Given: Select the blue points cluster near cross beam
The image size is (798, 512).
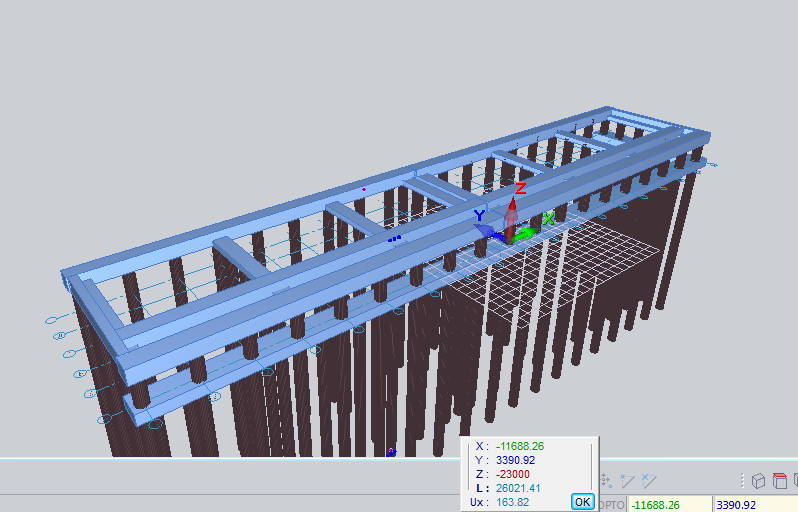Looking at the screenshot, I should click(394, 239).
